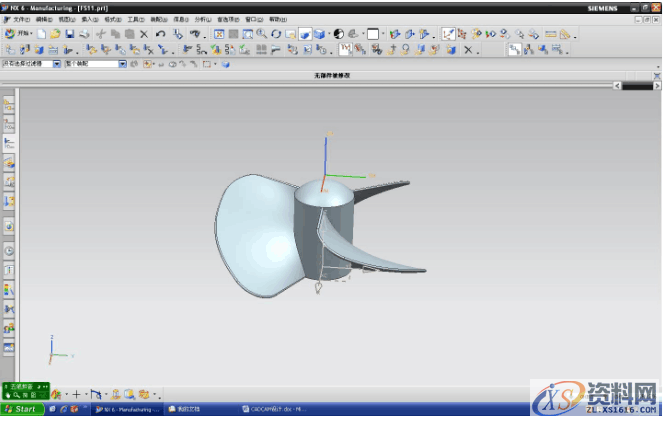Screen dimensions: 664x423
Task: Open the assembly scope dropdown
Action: (x=122, y=64)
